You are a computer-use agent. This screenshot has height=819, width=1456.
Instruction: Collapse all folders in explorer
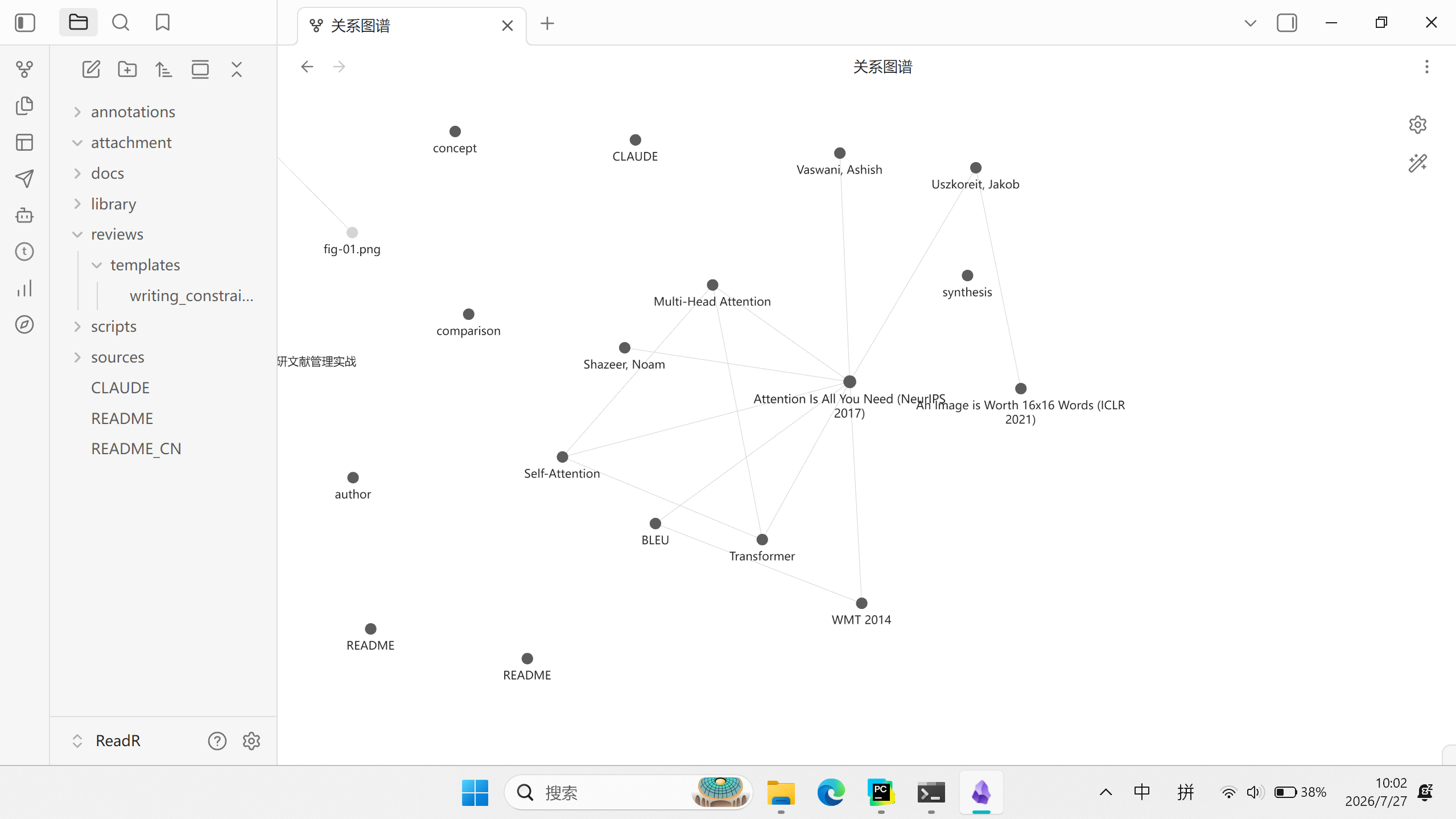tap(237, 69)
